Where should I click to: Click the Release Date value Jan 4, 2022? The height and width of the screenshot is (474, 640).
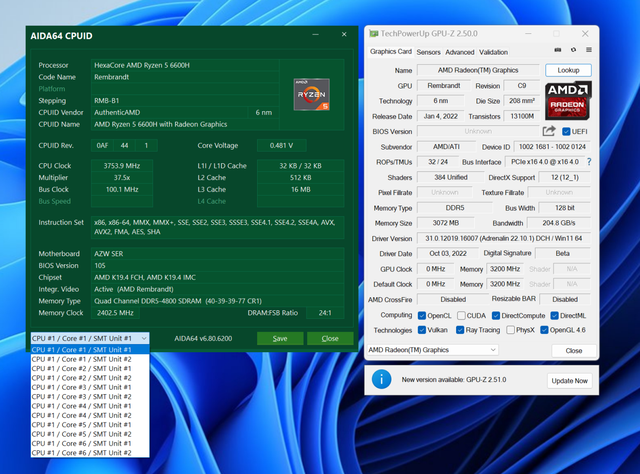click(x=440, y=116)
